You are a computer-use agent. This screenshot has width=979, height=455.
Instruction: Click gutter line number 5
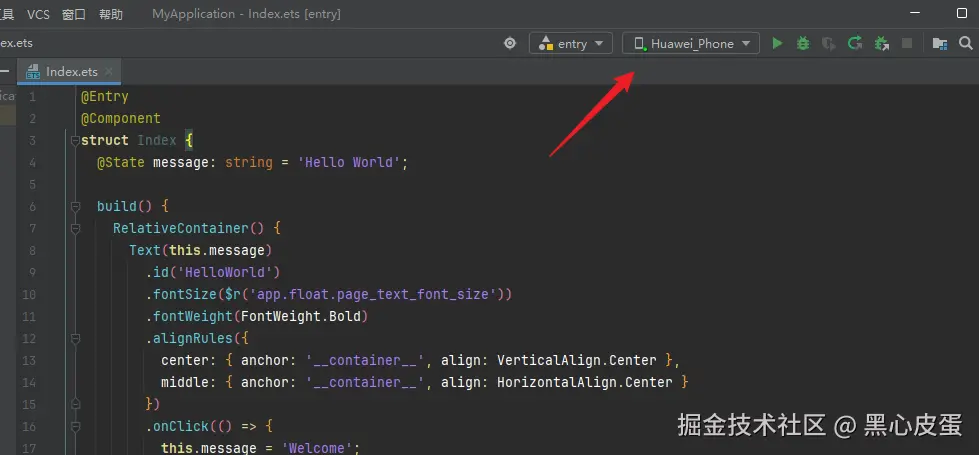(x=32, y=184)
